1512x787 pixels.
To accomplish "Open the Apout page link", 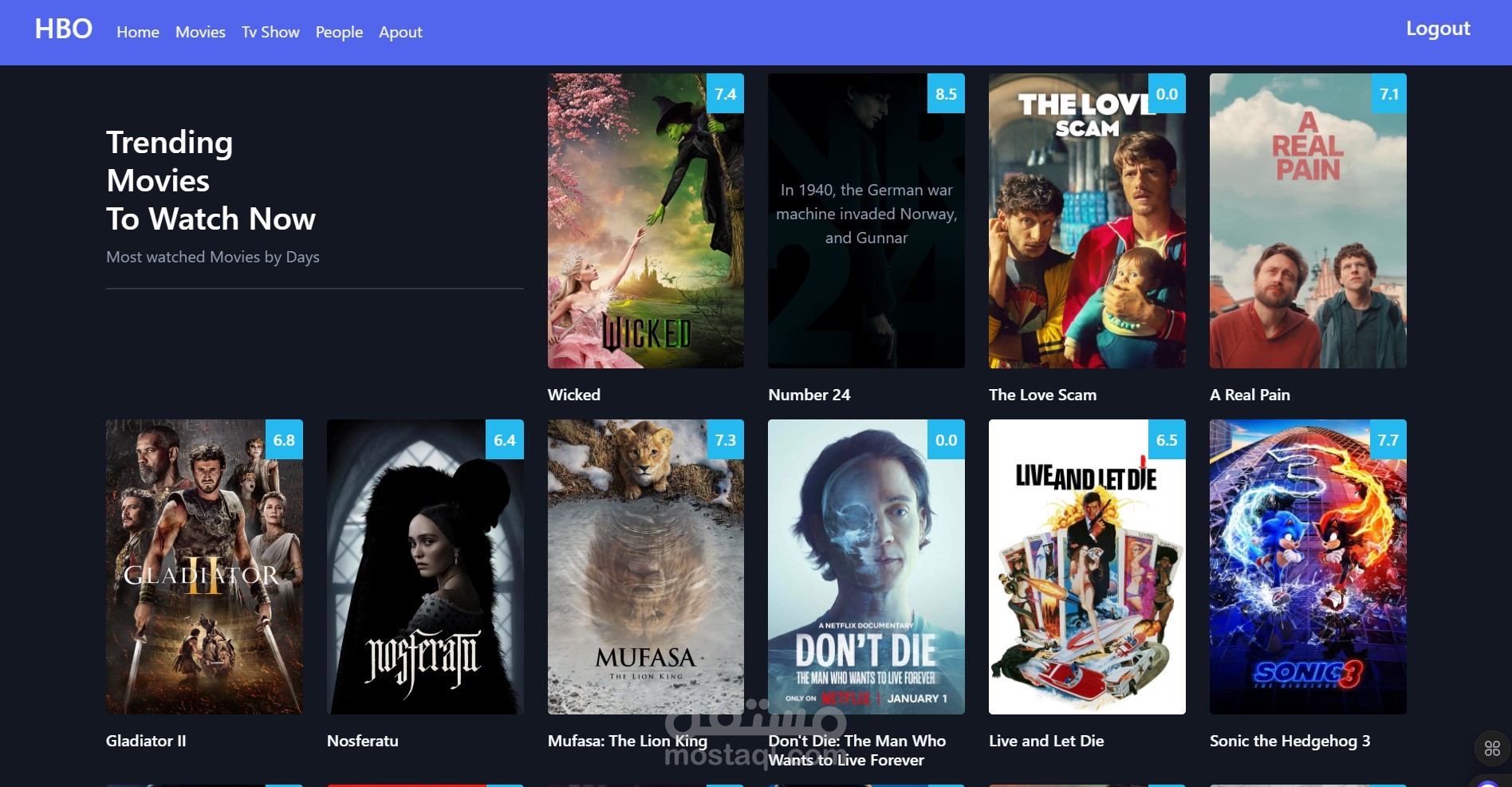I will 400,32.
